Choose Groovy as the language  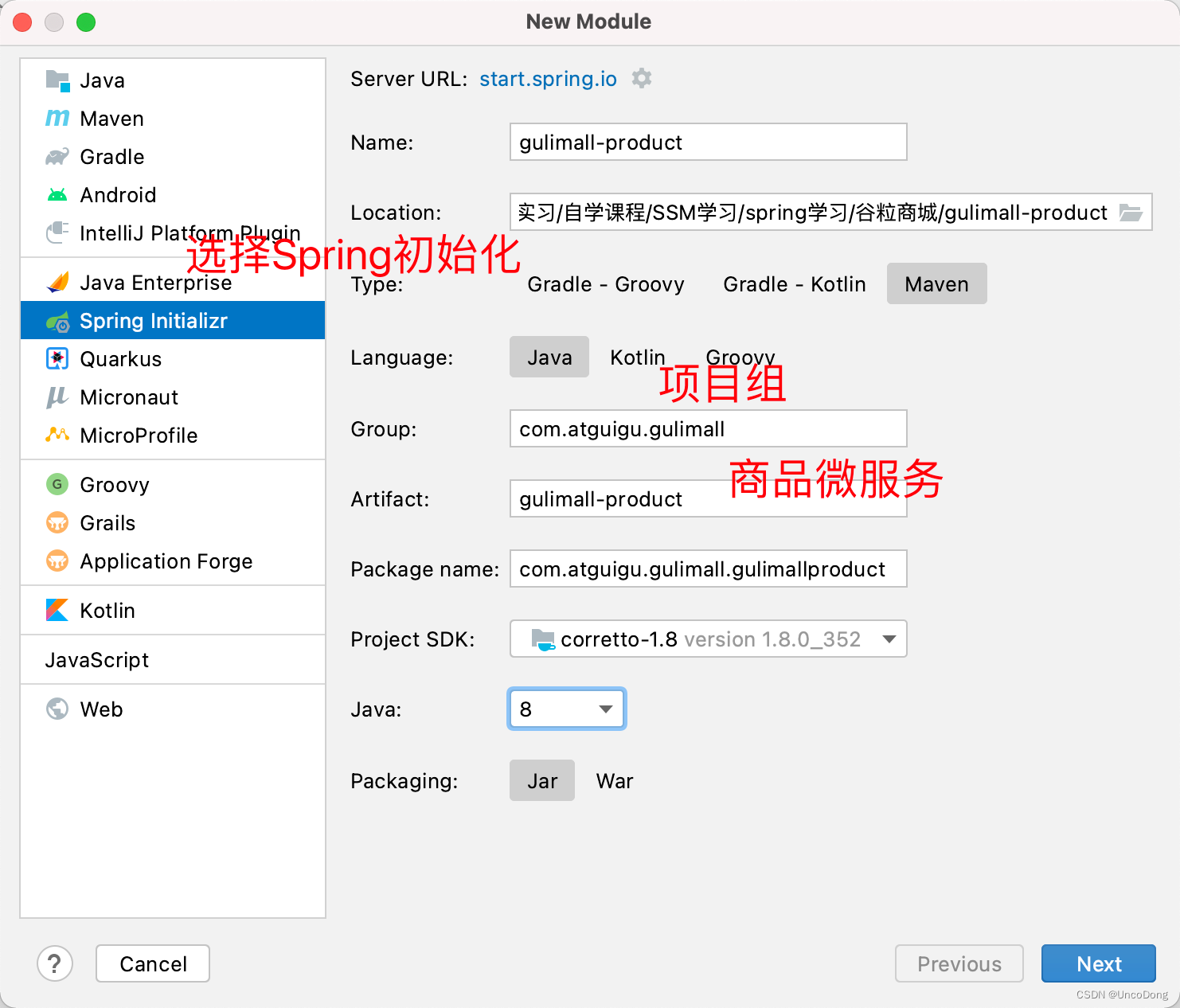click(x=740, y=357)
